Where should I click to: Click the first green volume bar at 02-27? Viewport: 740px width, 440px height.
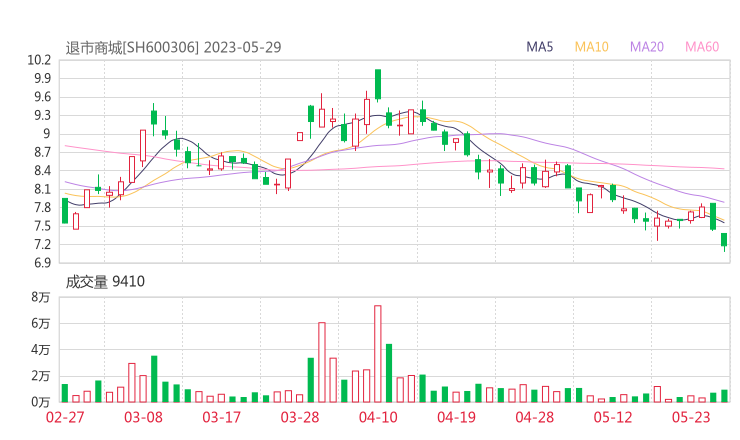[x=65, y=393]
